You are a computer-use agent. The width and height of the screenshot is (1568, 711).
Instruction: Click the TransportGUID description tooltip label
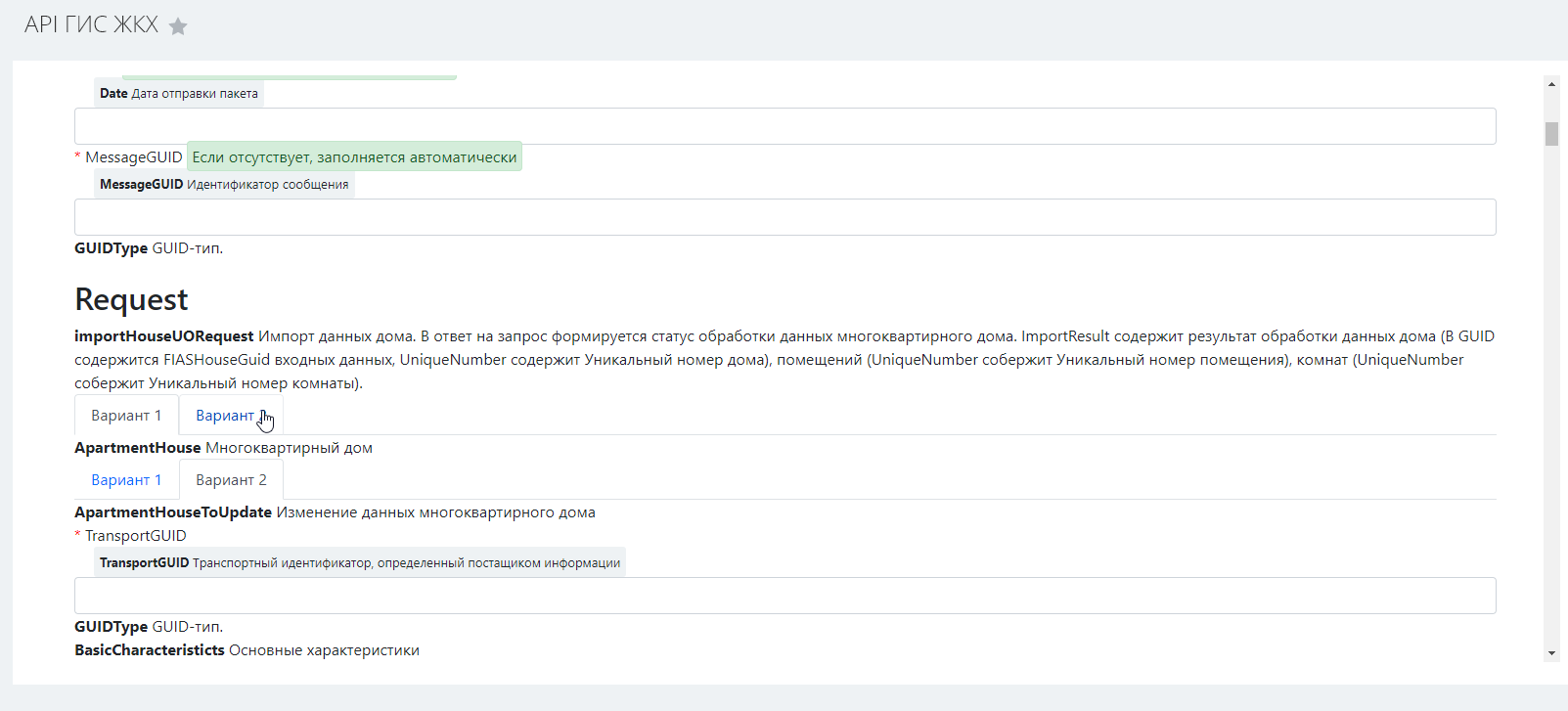point(360,563)
